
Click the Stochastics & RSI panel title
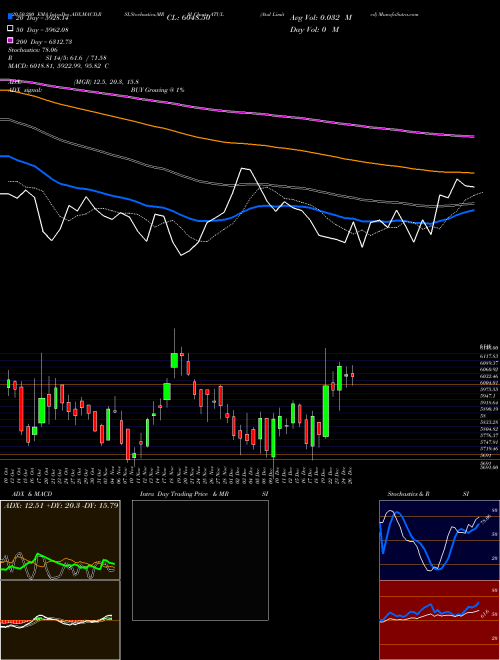point(428,494)
